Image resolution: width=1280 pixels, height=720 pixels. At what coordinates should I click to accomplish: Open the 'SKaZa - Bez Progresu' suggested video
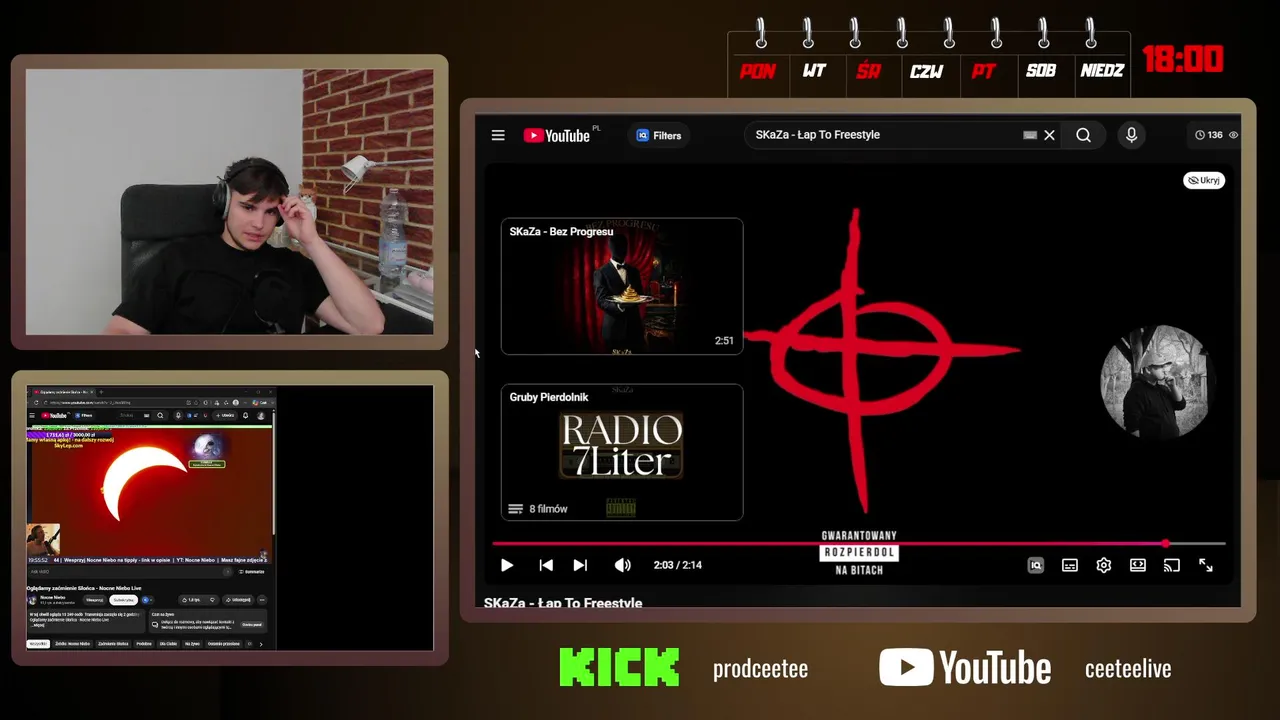click(622, 286)
